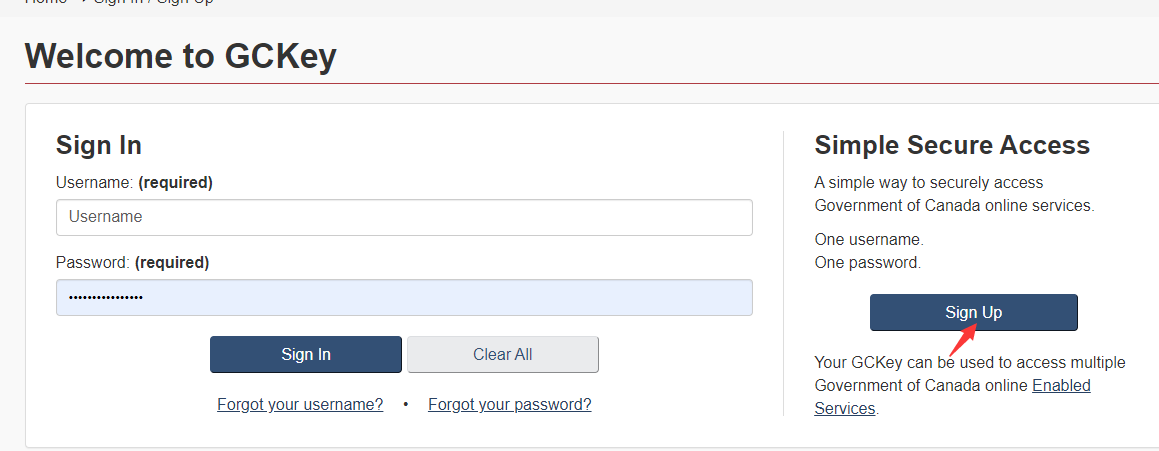Follow the Enabled Services link
The width and height of the screenshot is (1159, 451).
(953, 396)
